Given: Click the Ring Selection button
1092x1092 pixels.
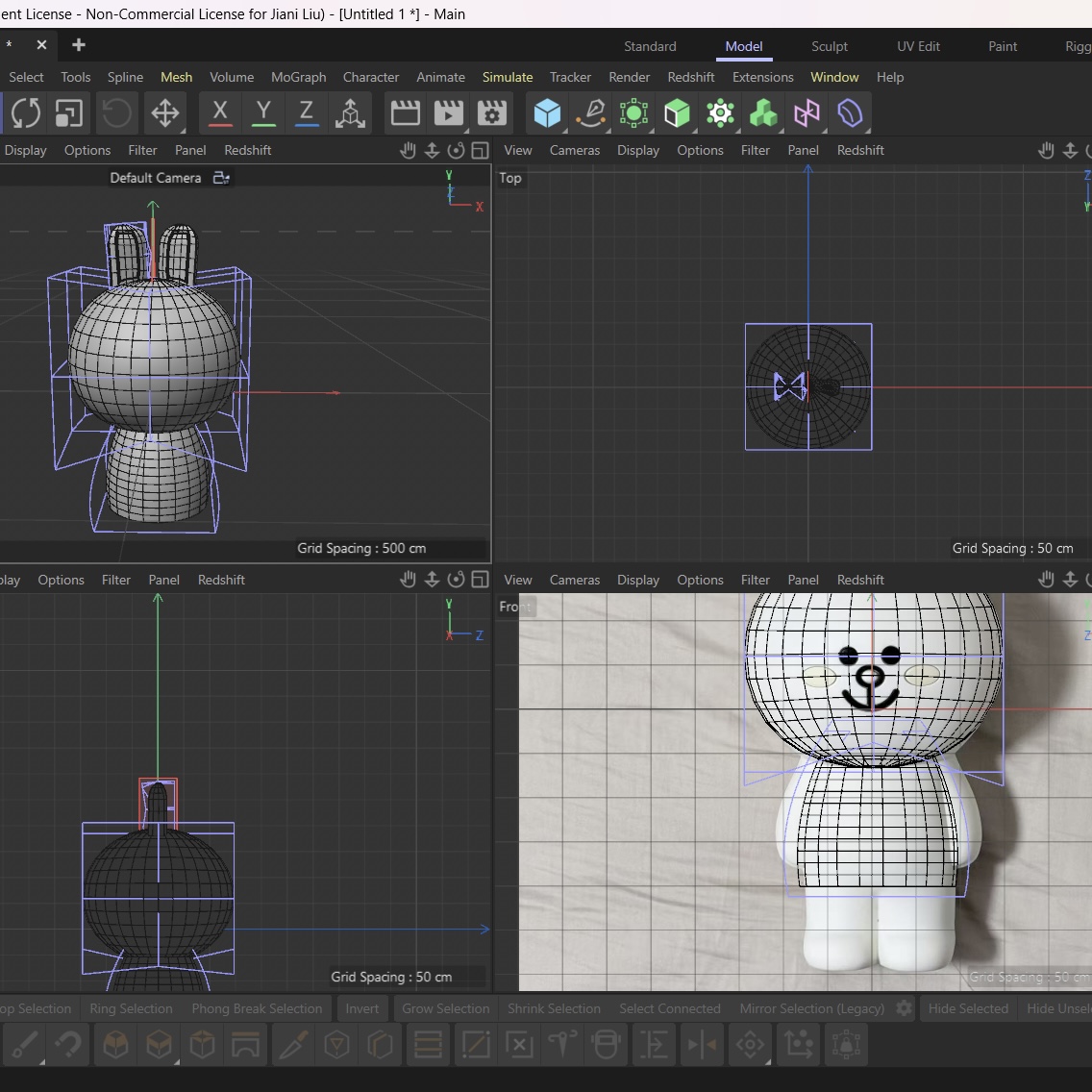Looking at the screenshot, I should pos(131,1008).
